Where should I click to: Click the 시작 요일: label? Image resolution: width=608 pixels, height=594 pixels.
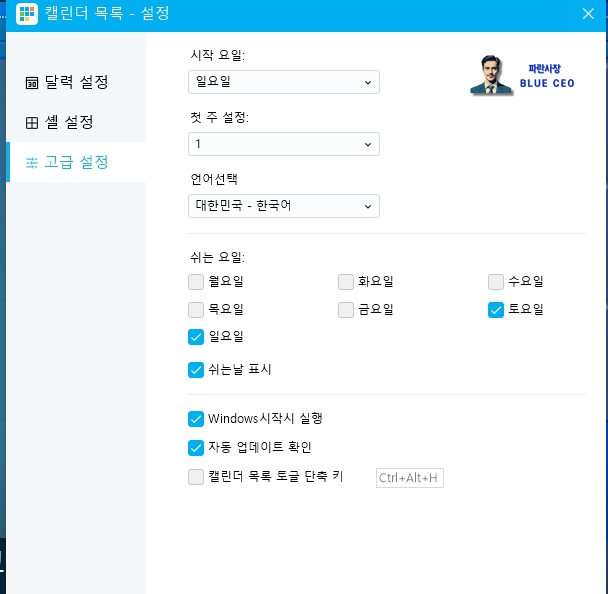(x=218, y=55)
